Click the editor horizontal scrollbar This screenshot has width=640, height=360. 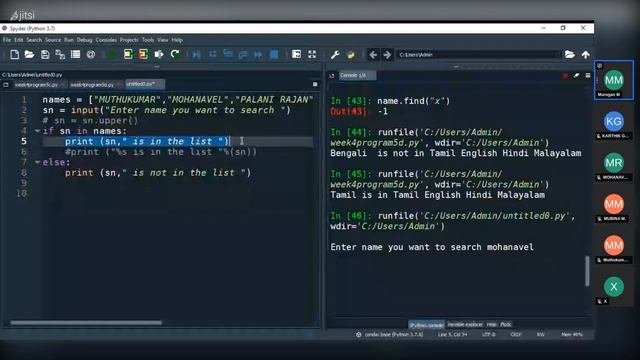click(x=86, y=323)
